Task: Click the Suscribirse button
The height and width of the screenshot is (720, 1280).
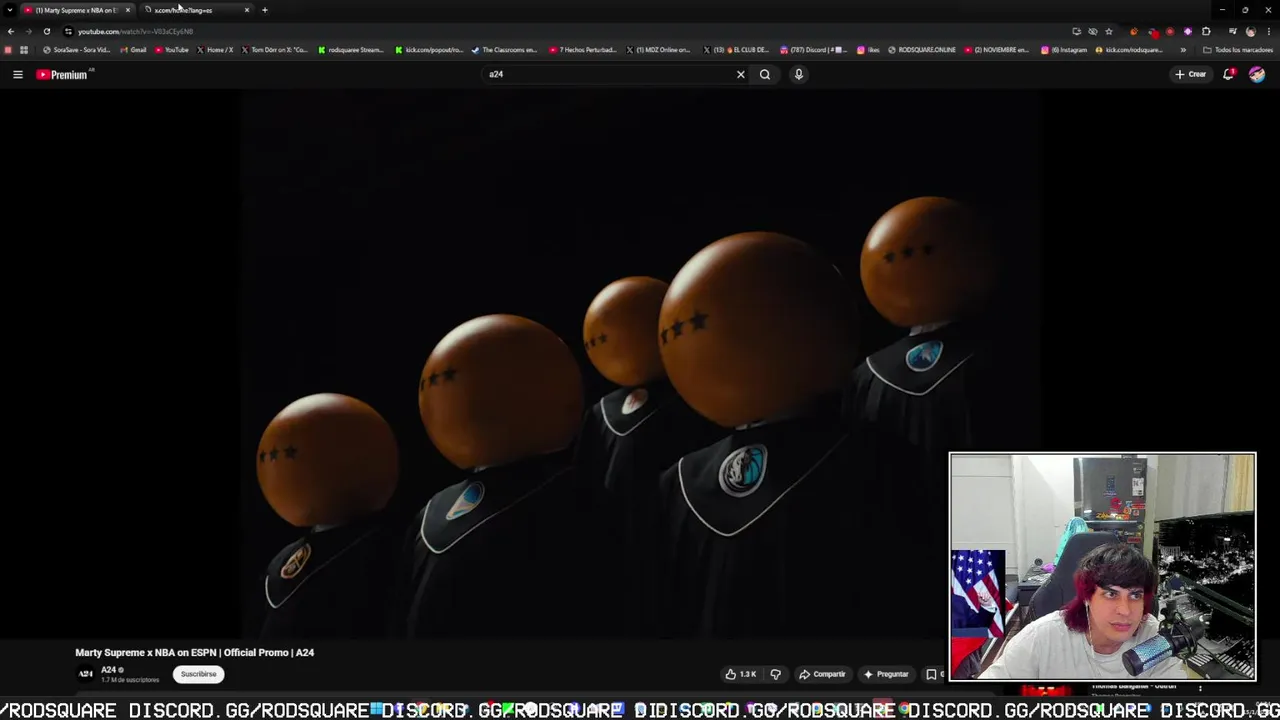Action: (x=198, y=674)
